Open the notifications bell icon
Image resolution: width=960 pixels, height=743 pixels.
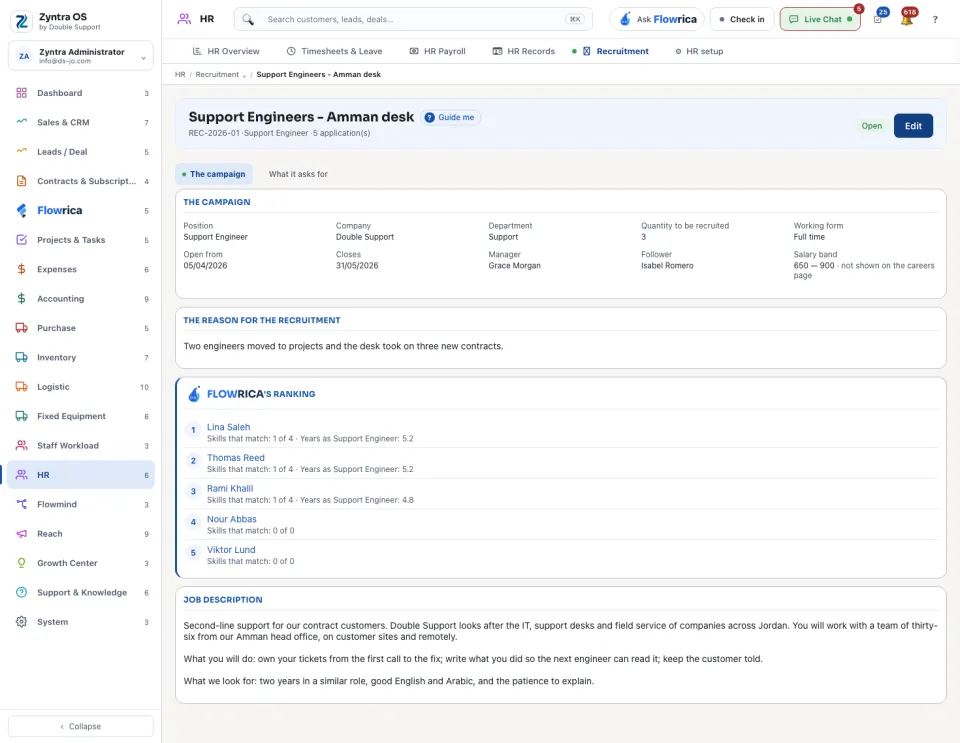click(x=907, y=20)
